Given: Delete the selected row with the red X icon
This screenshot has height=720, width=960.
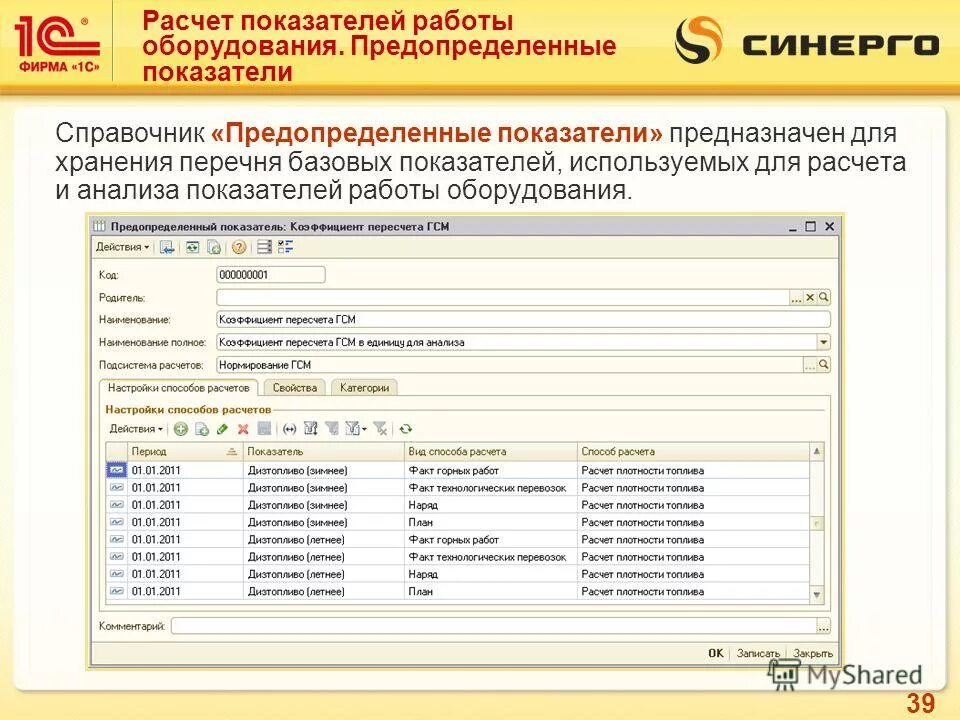Looking at the screenshot, I should [242, 428].
